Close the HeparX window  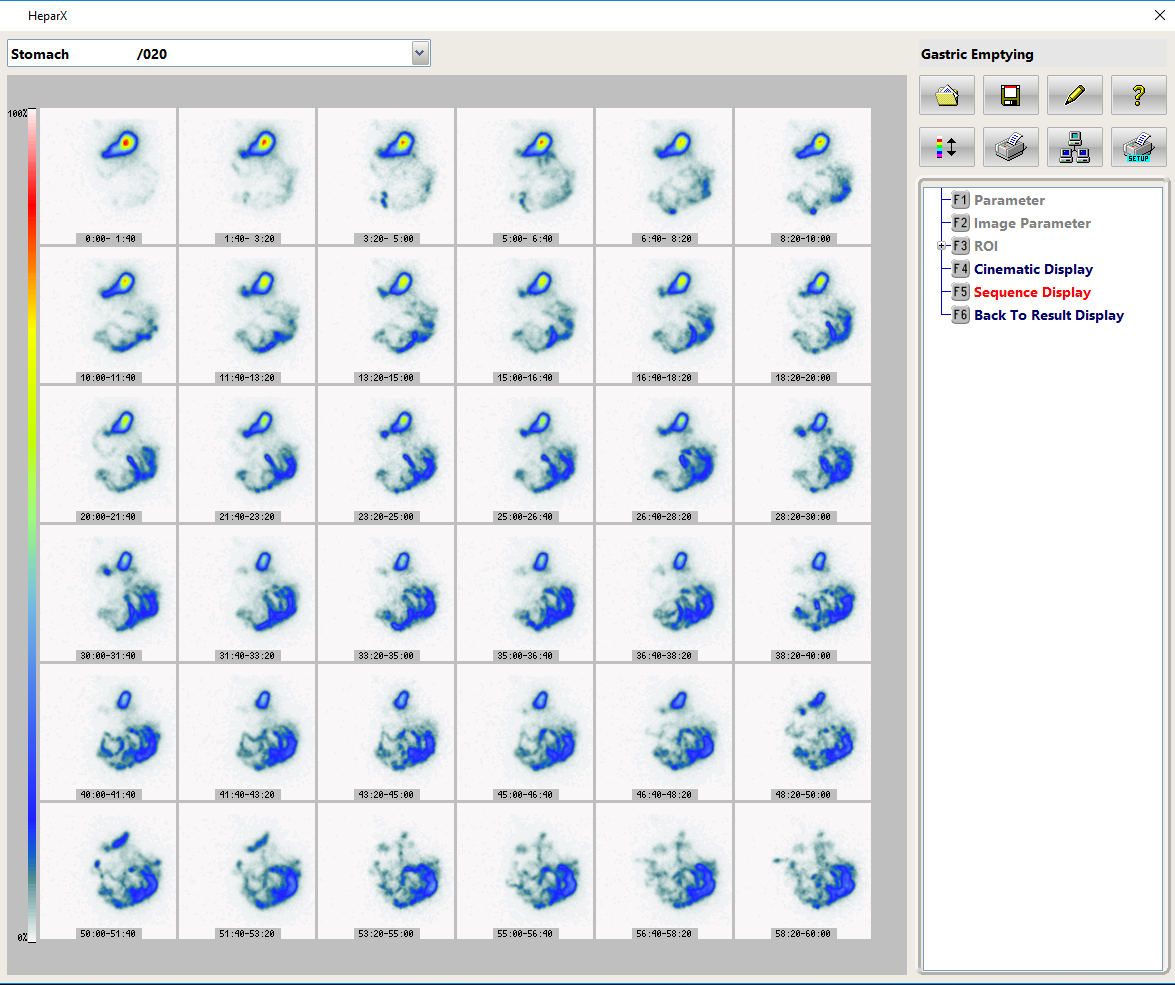click(x=1159, y=15)
